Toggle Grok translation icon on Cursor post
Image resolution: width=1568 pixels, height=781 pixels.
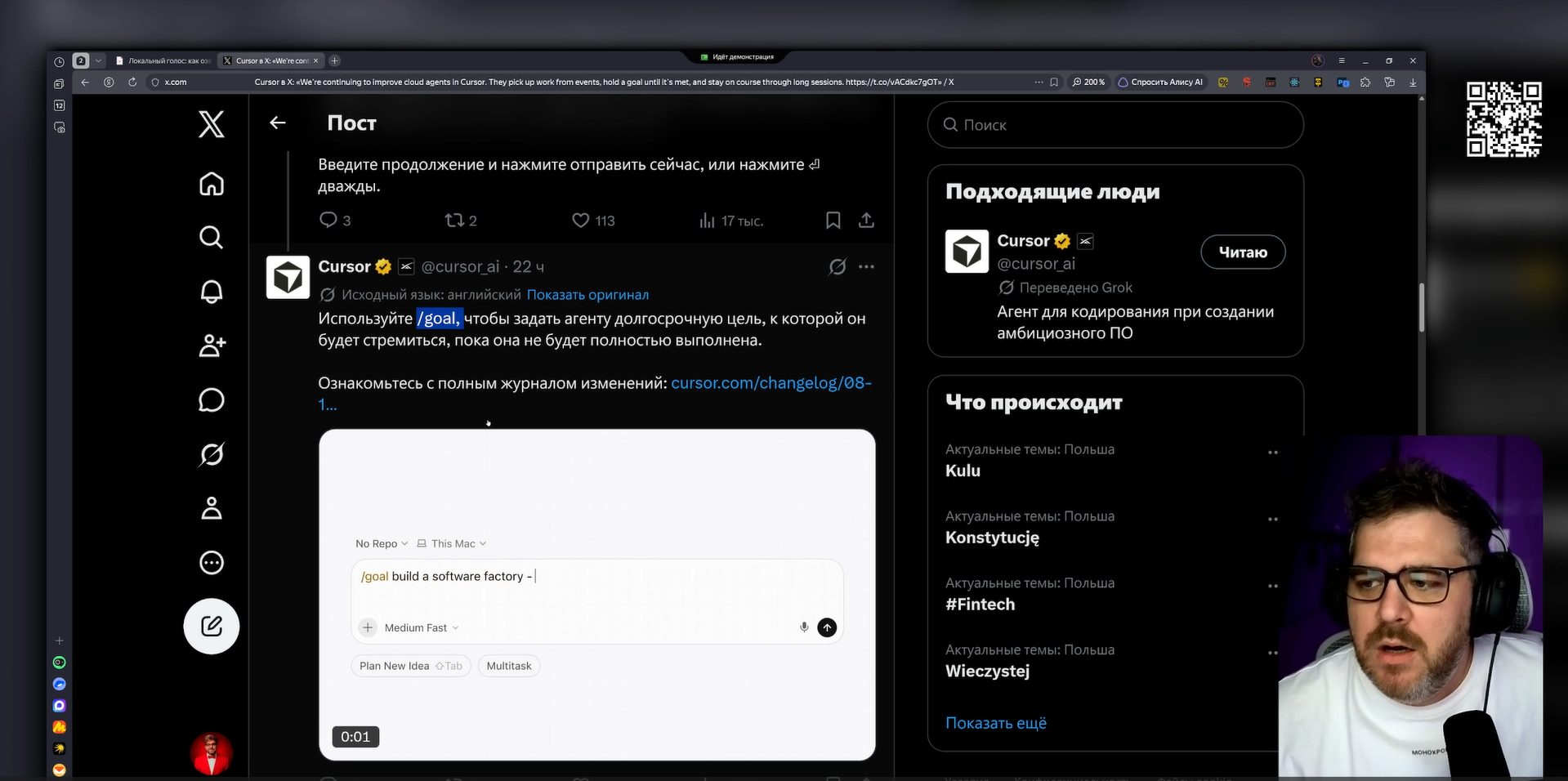(x=838, y=267)
